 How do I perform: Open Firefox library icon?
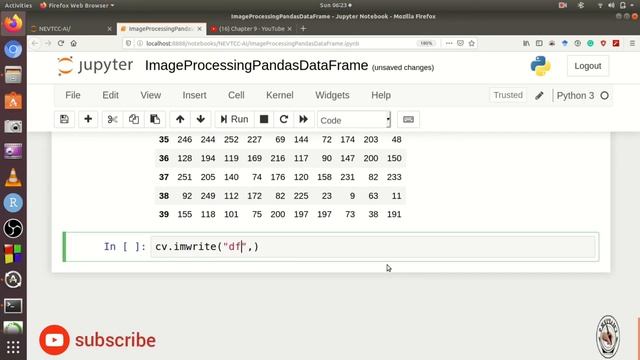pyautogui.click(x=527, y=43)
